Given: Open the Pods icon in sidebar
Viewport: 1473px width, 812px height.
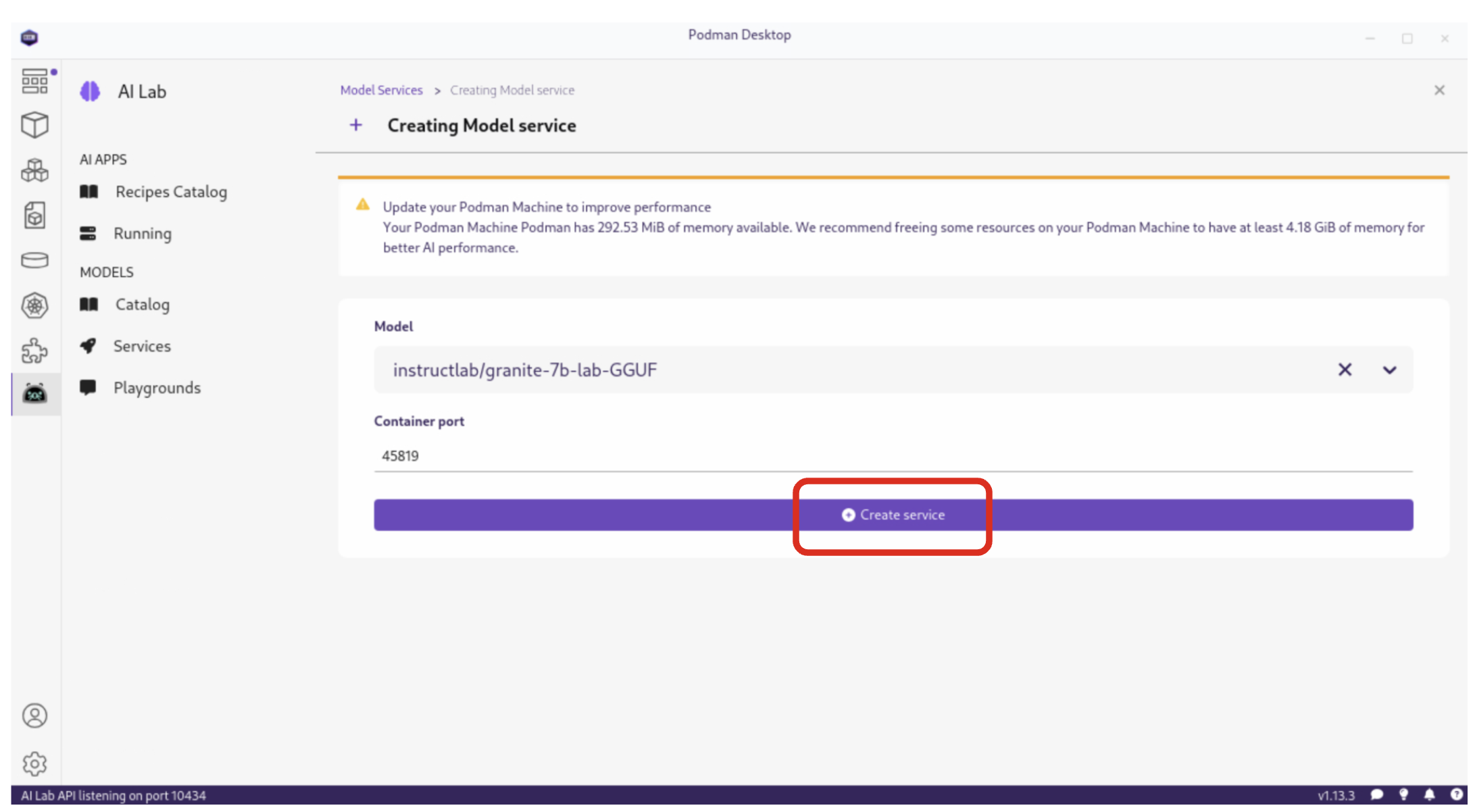Looking at the screenshot, I should (34, 170).
